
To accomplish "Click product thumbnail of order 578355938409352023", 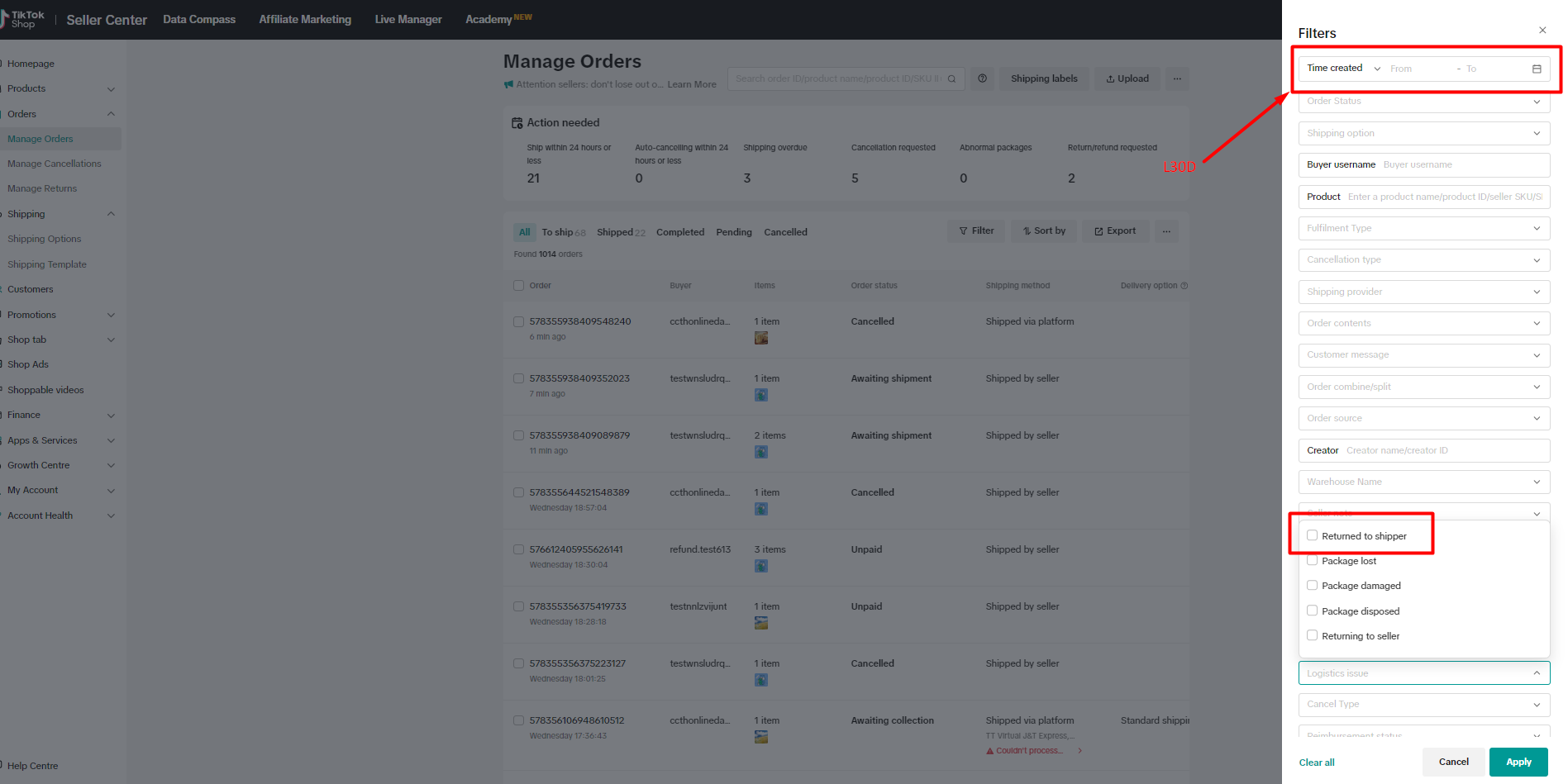I will [x=761, y=395].
